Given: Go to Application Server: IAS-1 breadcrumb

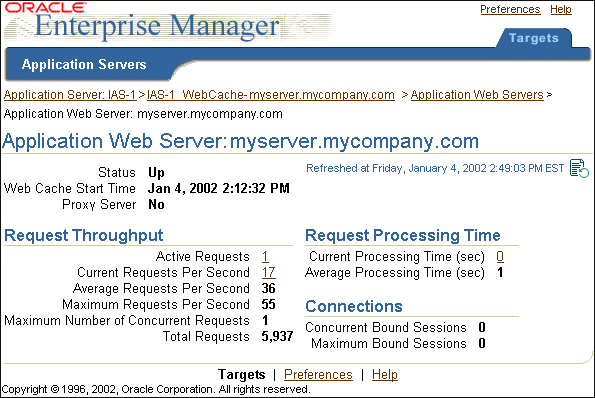Looking at the screenshot, I should pyautogui.click(x=70, y=94).
